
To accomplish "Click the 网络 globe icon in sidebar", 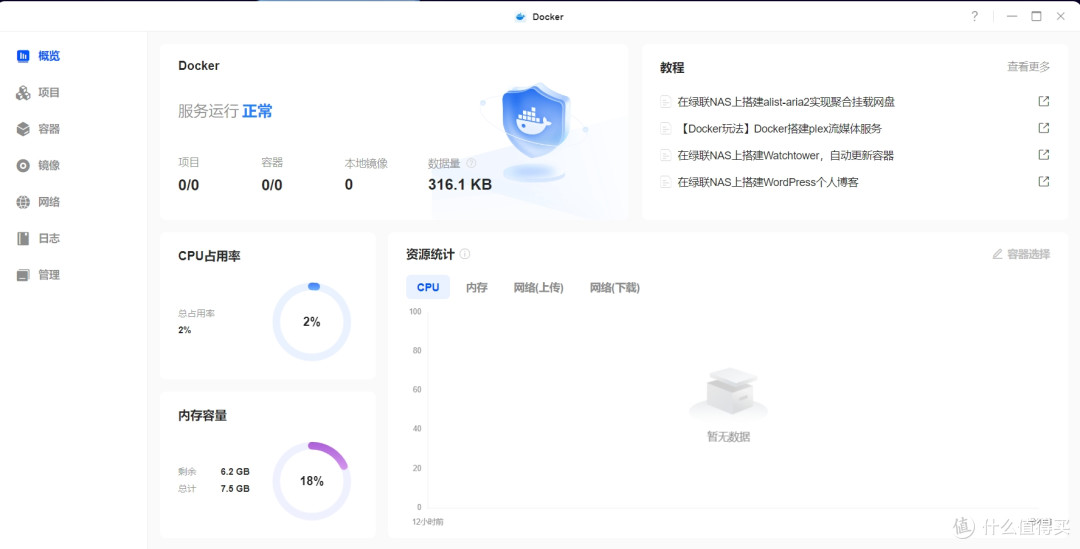I will click(23, 202).
